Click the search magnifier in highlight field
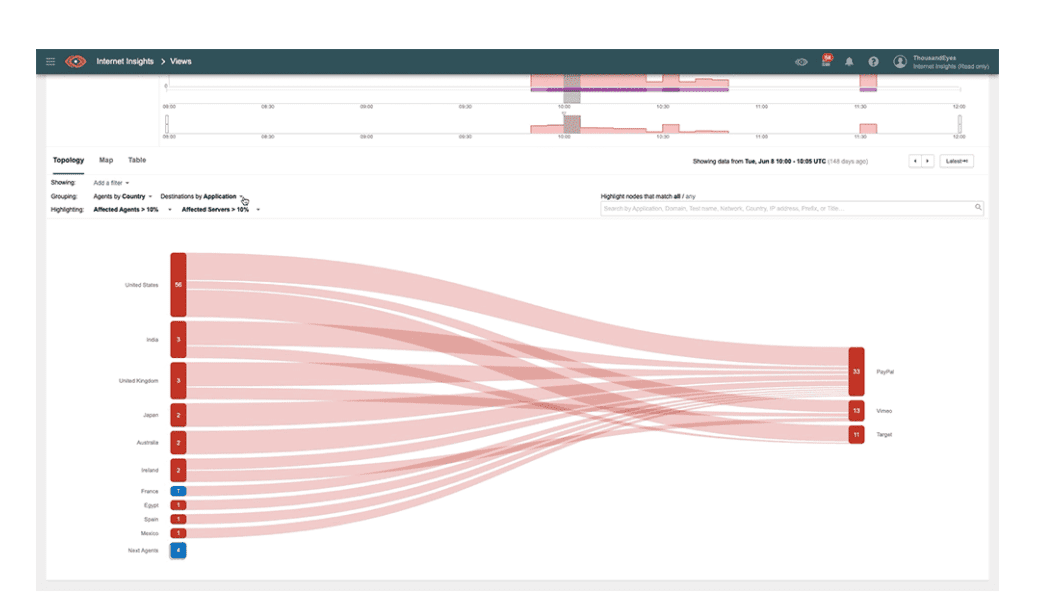This screenshot has height=610, width=1061. point(978,208)
